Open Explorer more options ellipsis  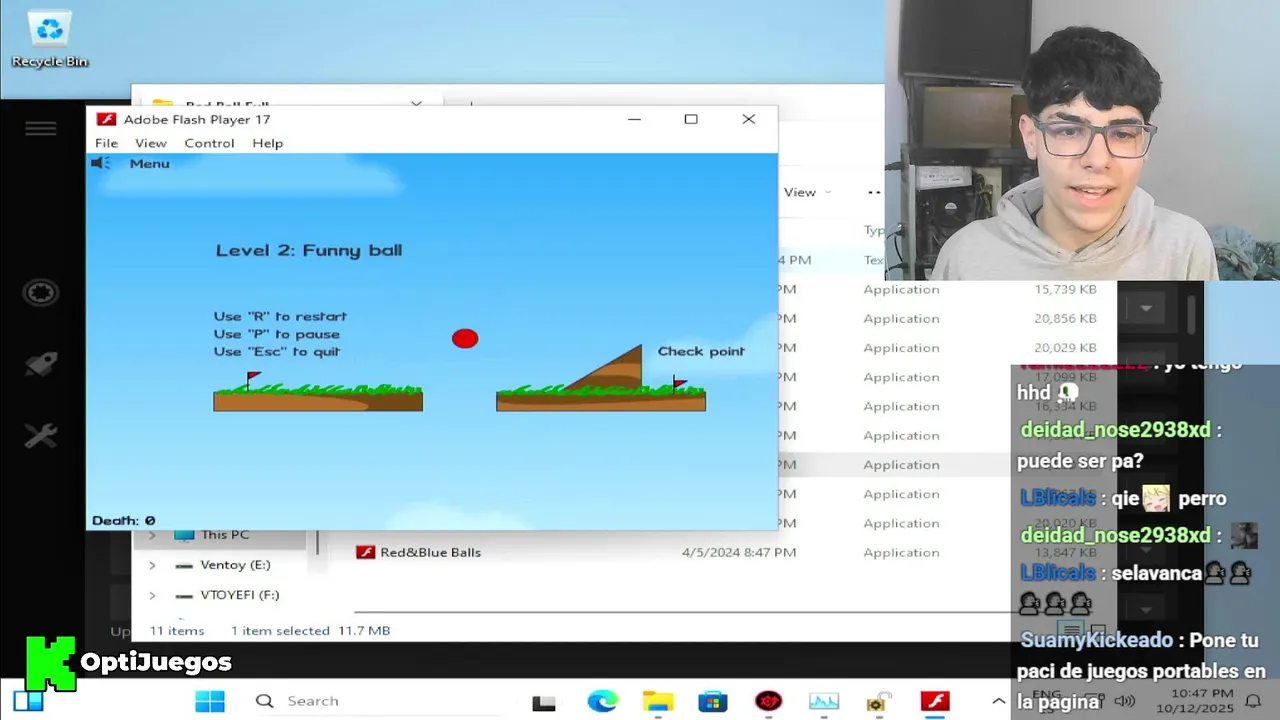(874, 192)
